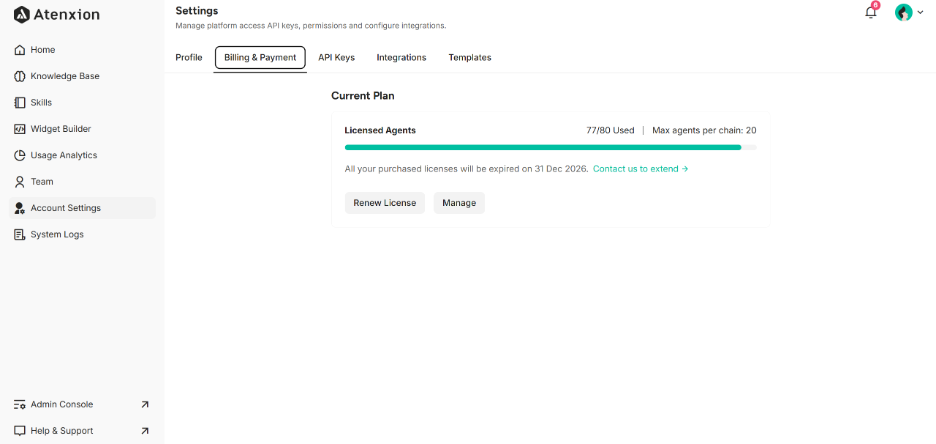
Task: Open the Admin Console link
Action: point(82,405)
